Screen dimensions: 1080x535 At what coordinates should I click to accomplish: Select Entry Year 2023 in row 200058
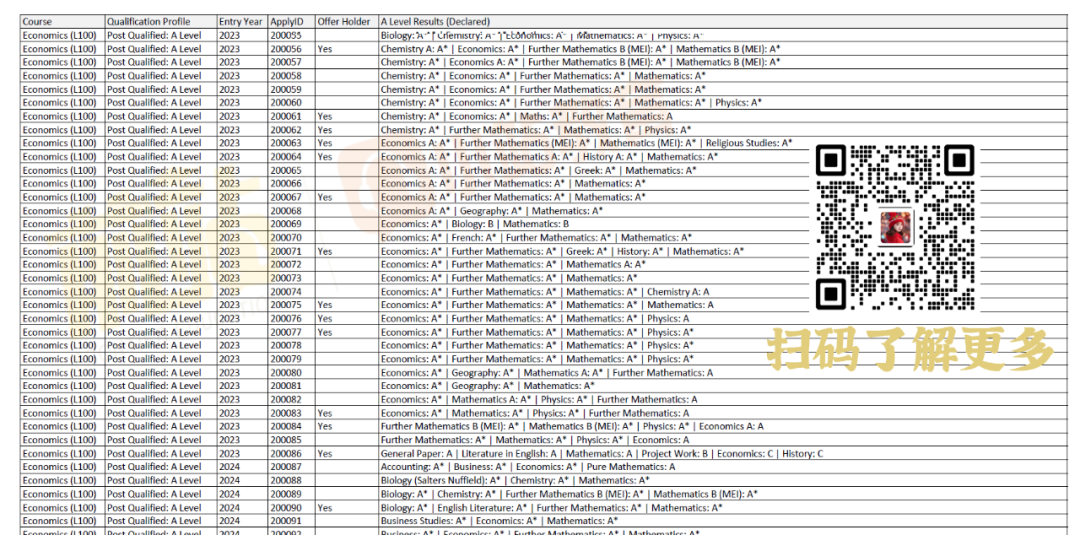tap(242, 76)
